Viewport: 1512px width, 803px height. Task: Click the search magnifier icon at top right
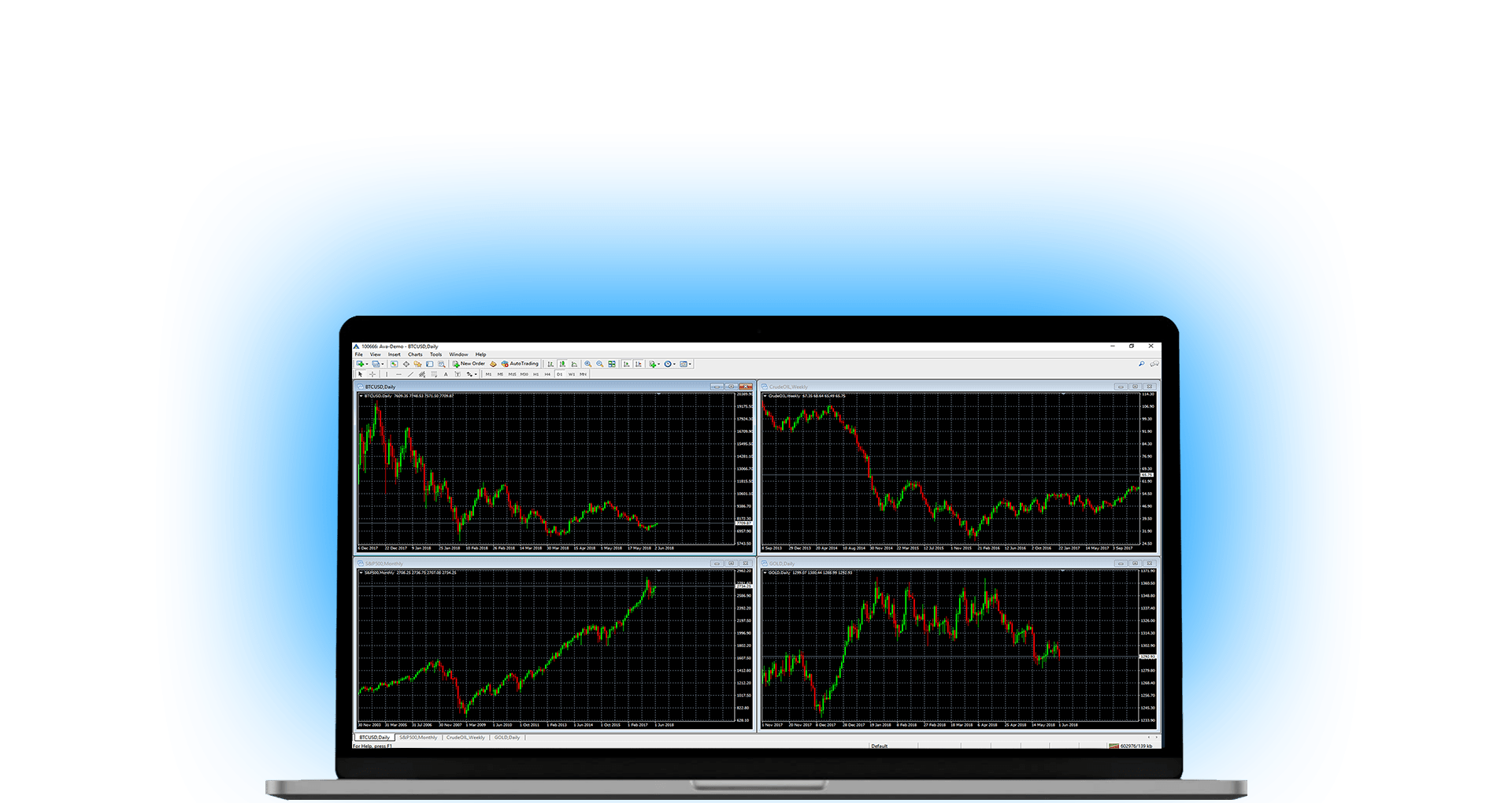(x=1141, y=364)
